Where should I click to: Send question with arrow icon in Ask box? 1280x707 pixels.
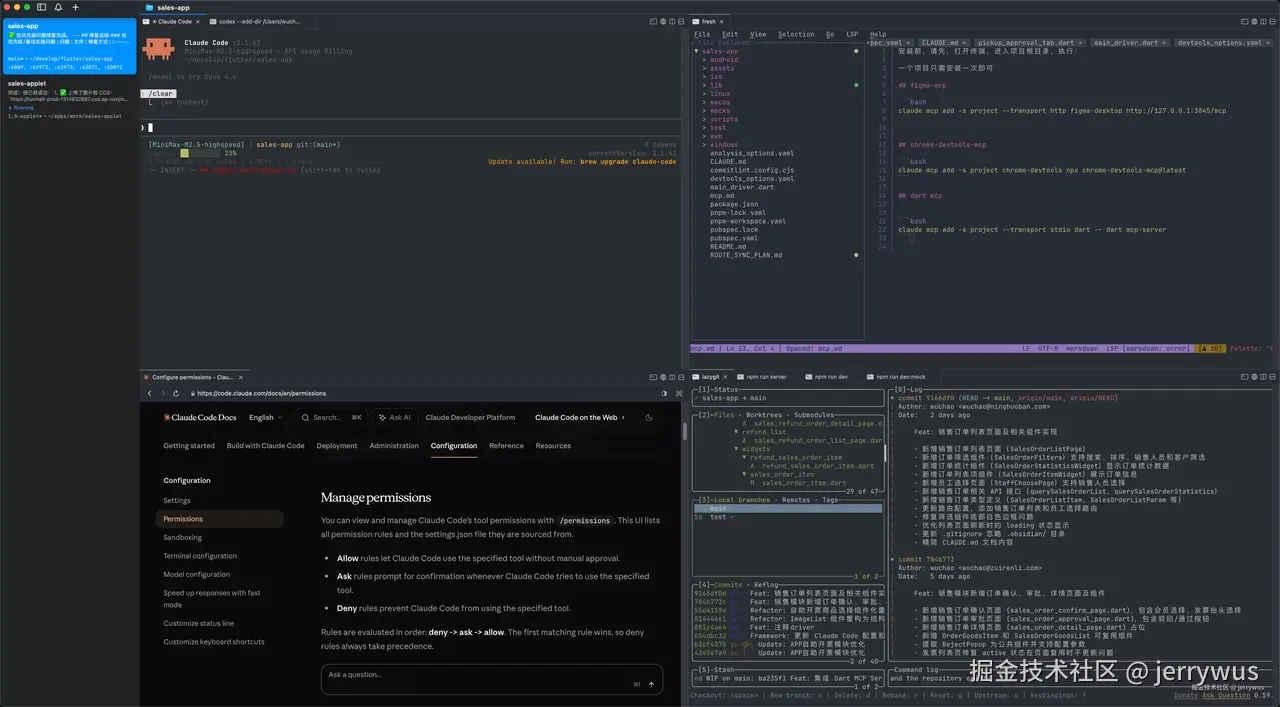pyautogui.click(x=651, y=684)
